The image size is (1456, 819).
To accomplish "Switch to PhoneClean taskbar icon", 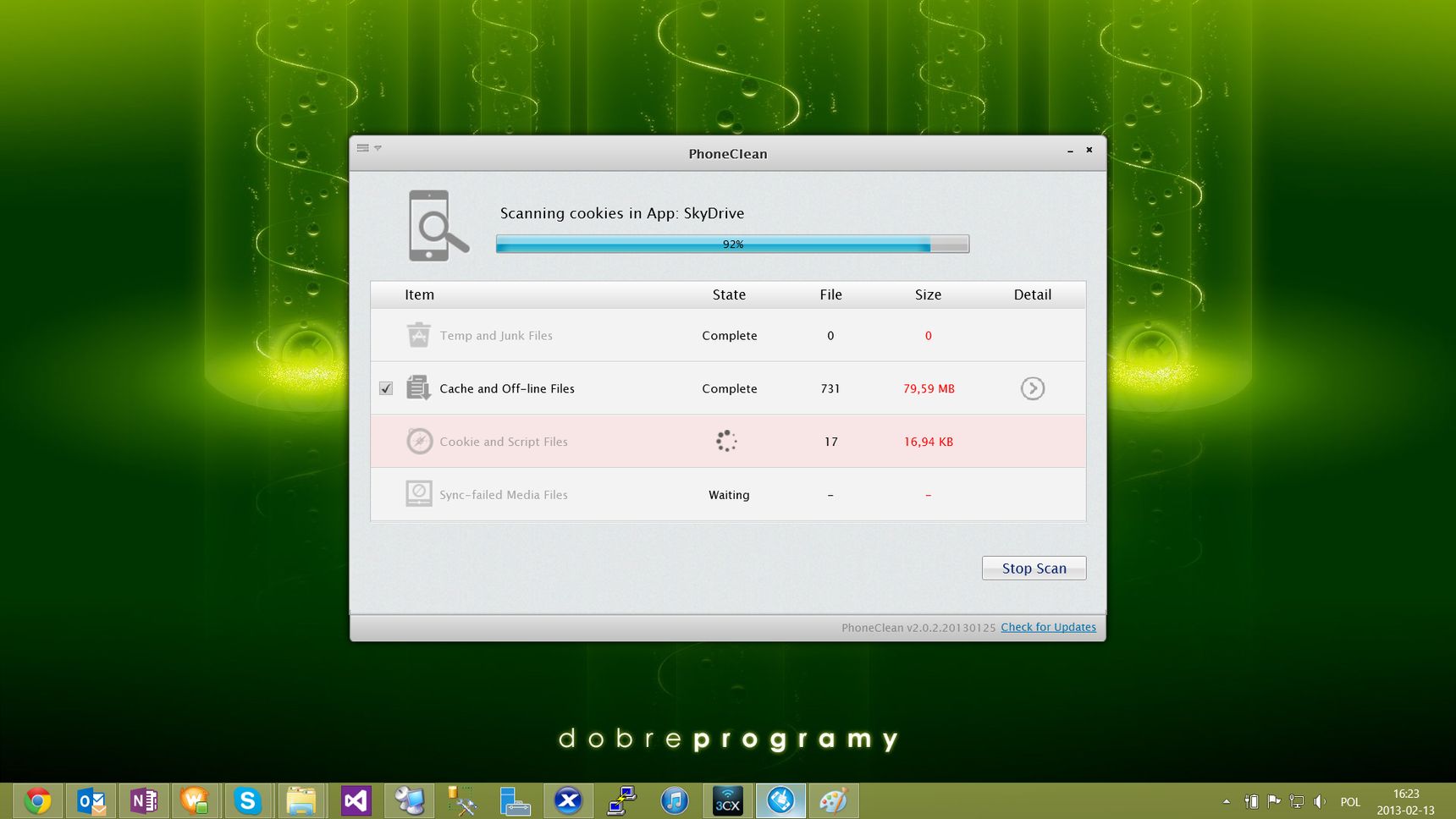I will click(x=780, y=800).
